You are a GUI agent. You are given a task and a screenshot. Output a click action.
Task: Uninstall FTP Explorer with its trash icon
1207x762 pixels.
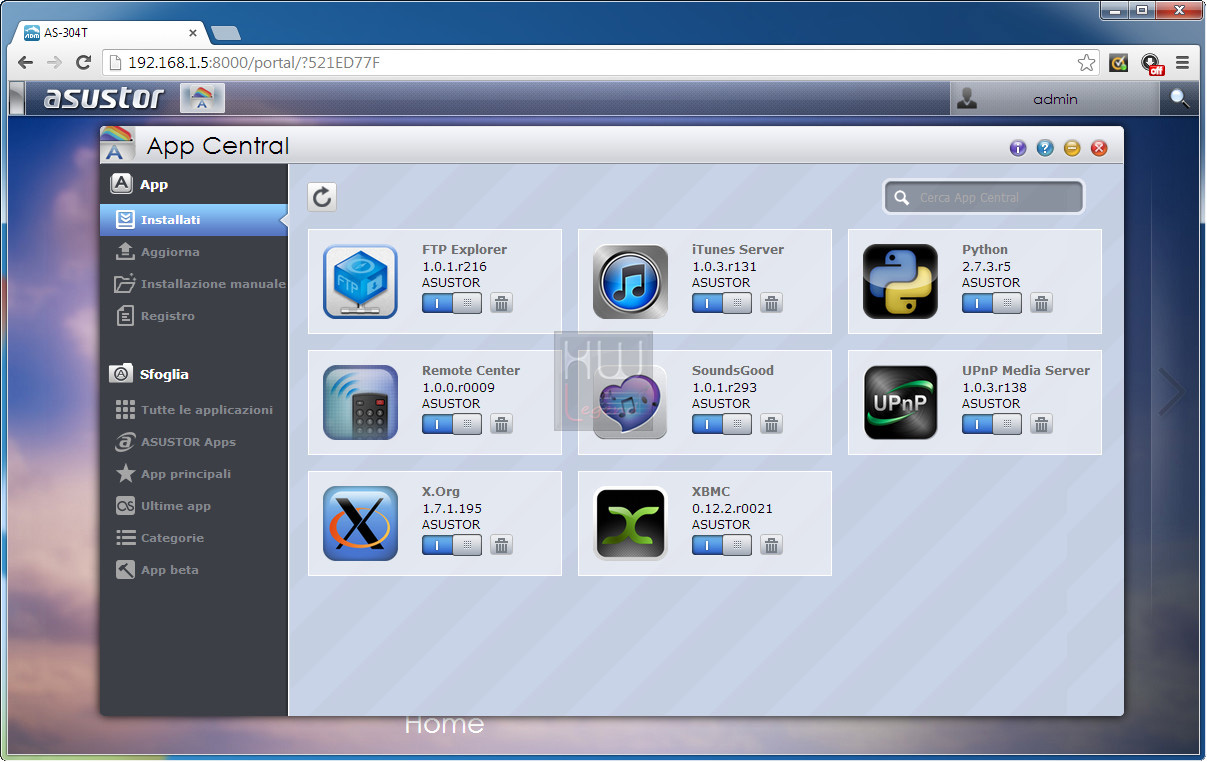(x=502, y=303)
